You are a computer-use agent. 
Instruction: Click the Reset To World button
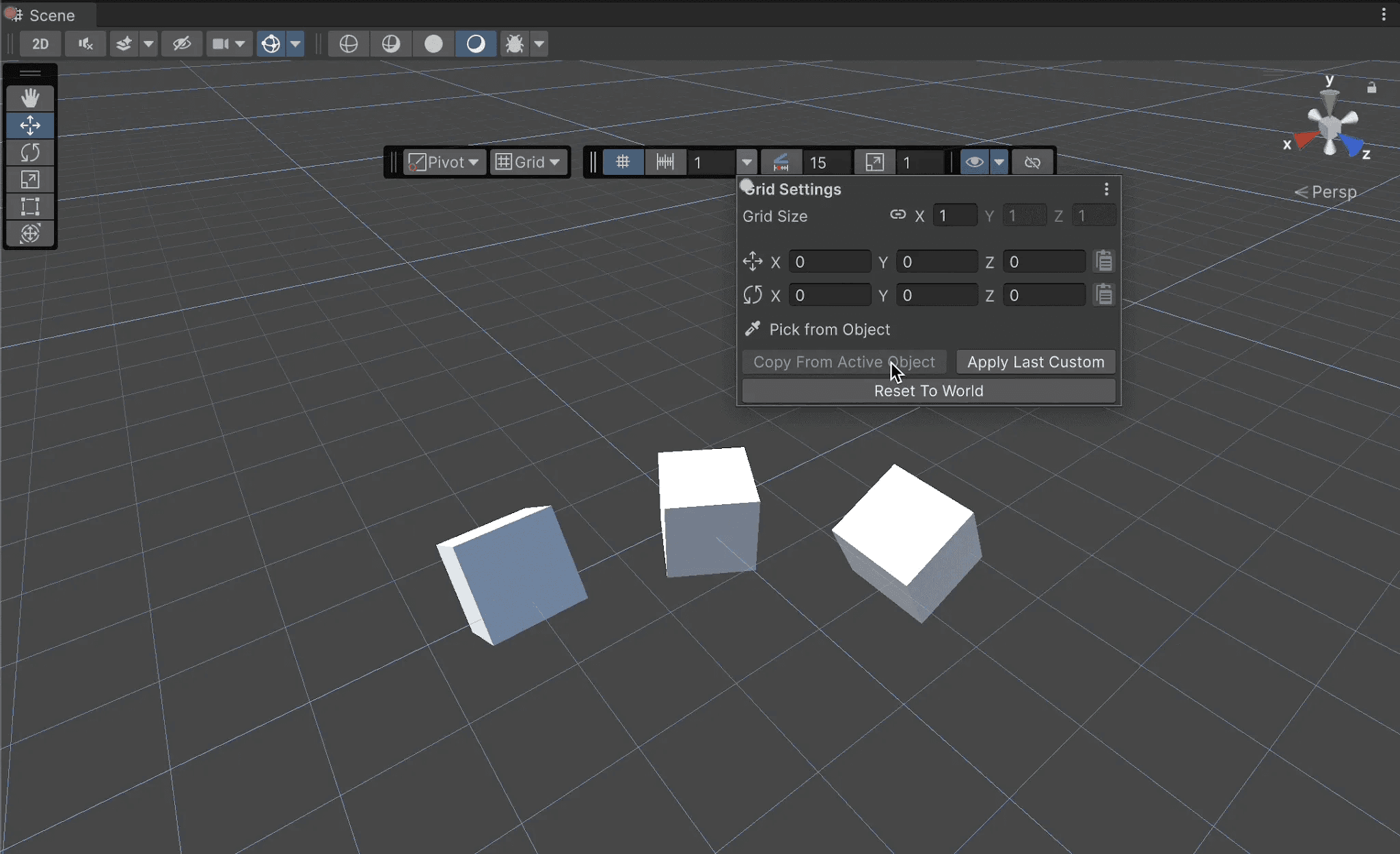point(928,390)
